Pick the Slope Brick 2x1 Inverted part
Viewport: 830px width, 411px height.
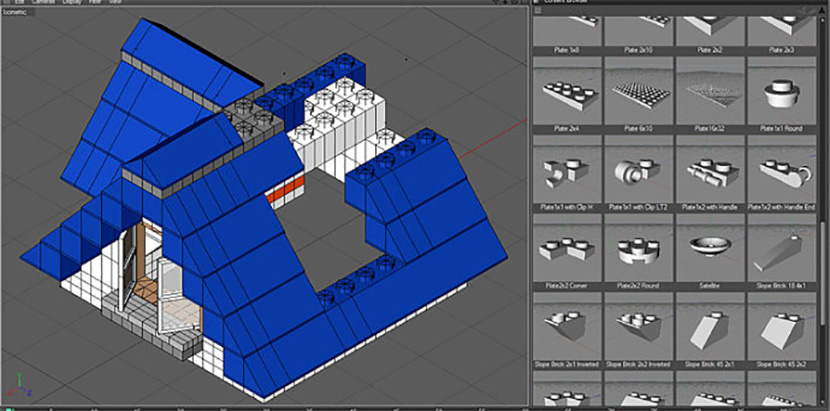(x=567, y=326)
